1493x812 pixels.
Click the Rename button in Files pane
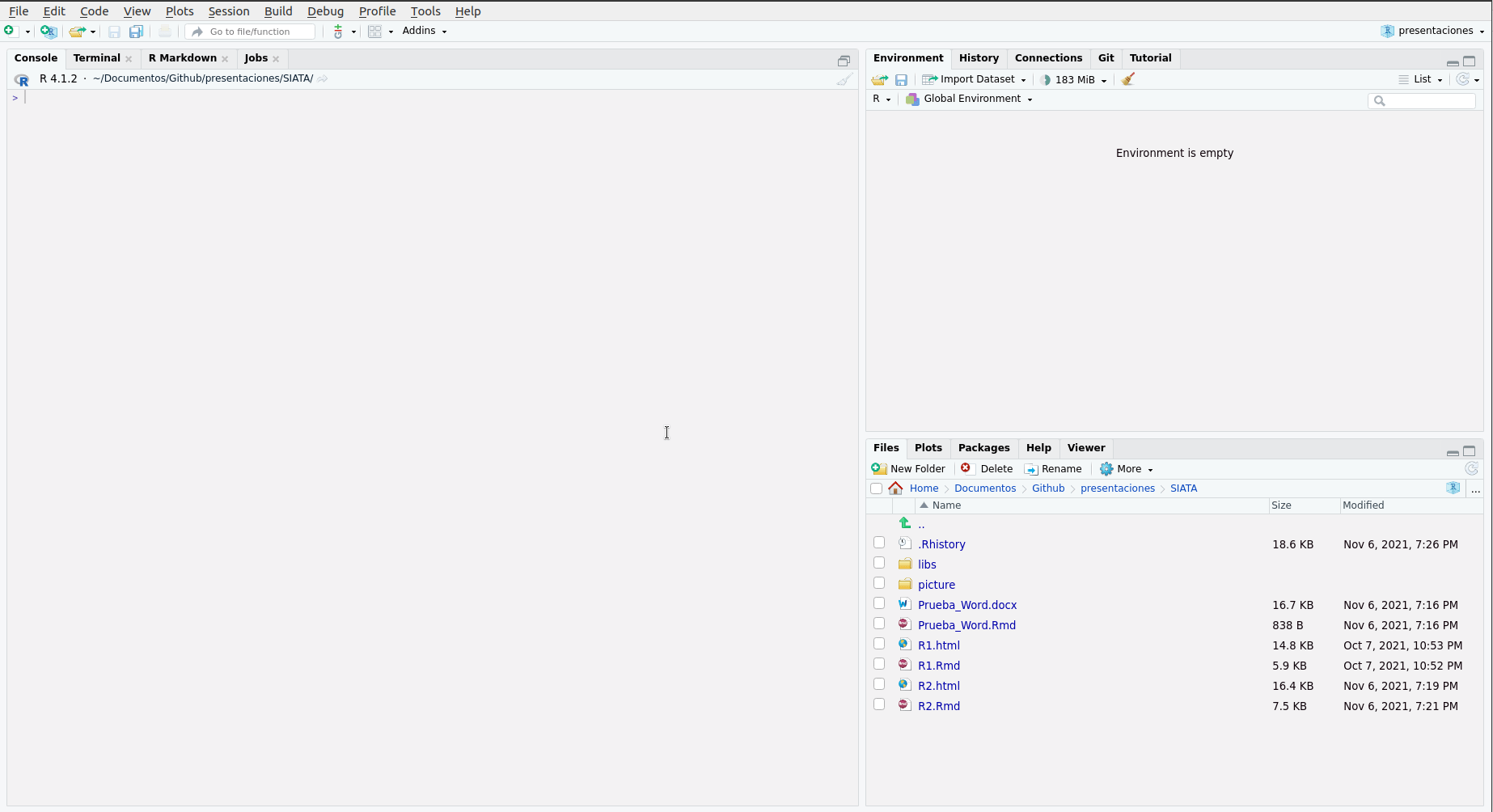pos(1053,469)
